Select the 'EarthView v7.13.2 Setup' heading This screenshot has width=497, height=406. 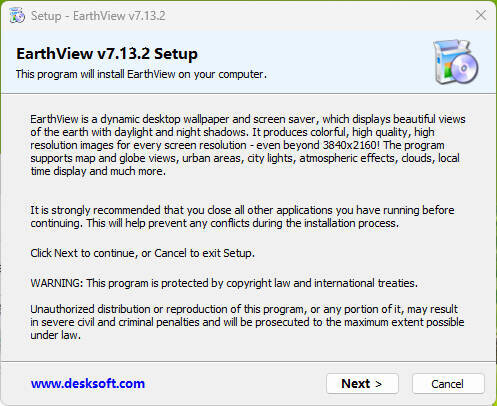pos(107,54)
